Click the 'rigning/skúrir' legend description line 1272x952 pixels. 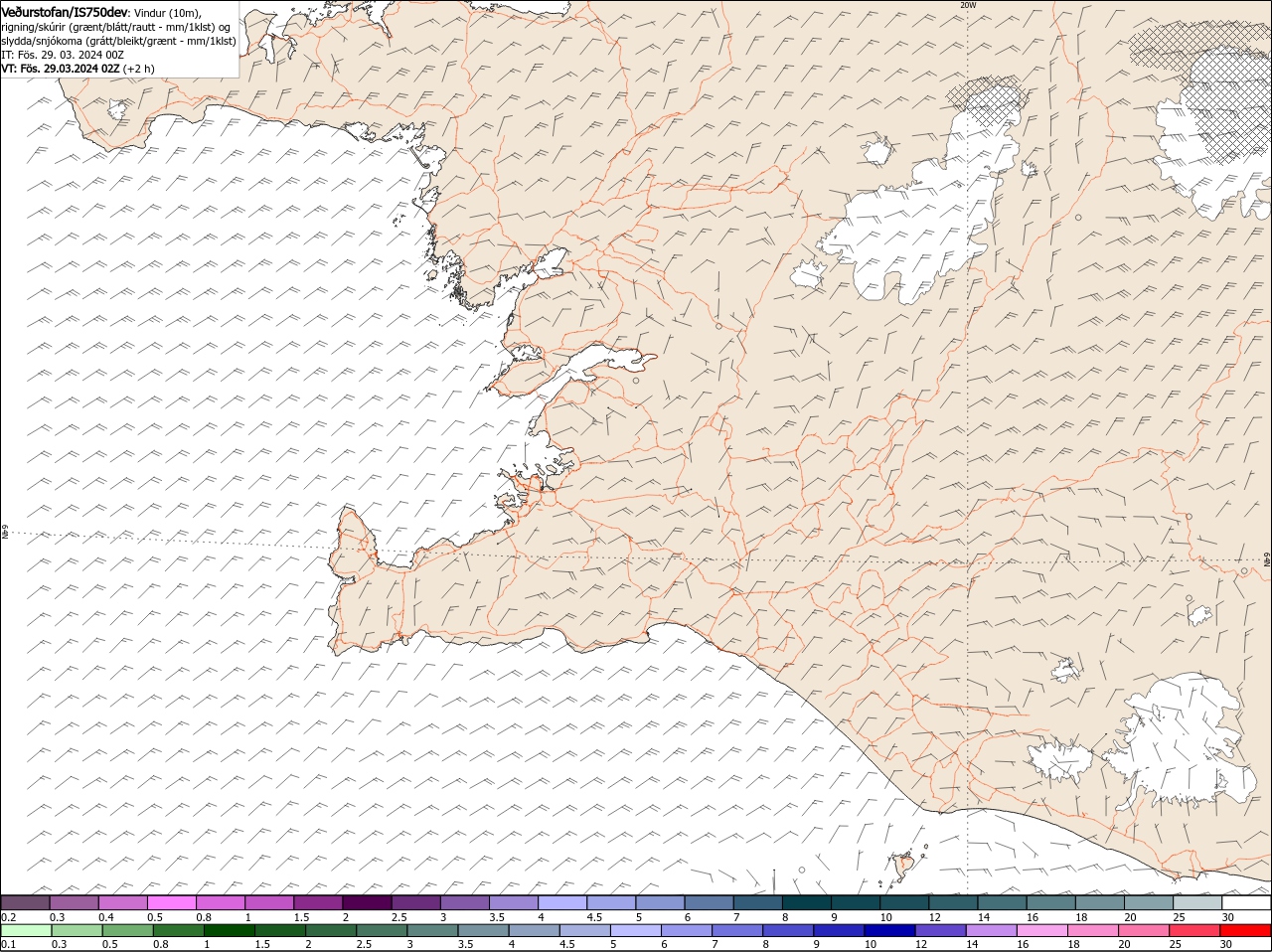[116, 26]
